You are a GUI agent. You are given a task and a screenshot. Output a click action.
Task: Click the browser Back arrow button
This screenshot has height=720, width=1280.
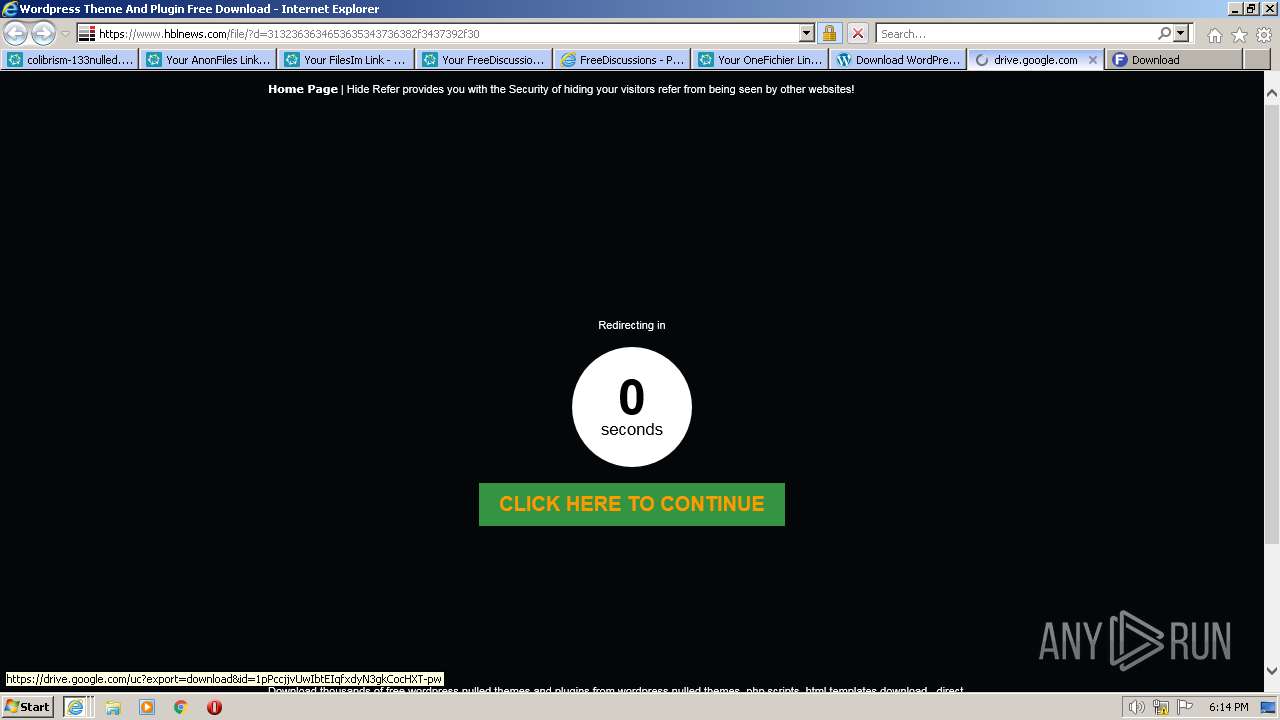tap(15, 33)
